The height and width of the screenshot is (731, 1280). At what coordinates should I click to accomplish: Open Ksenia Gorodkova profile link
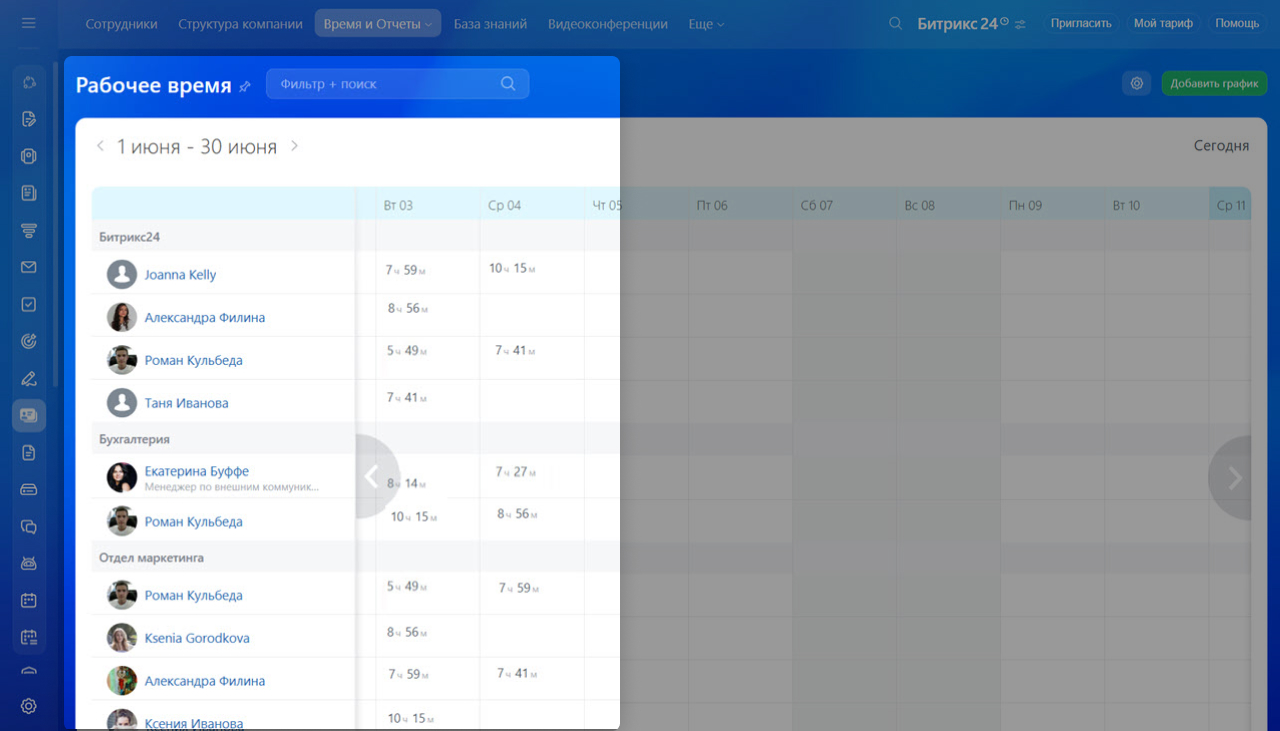[x=197, y=638]
